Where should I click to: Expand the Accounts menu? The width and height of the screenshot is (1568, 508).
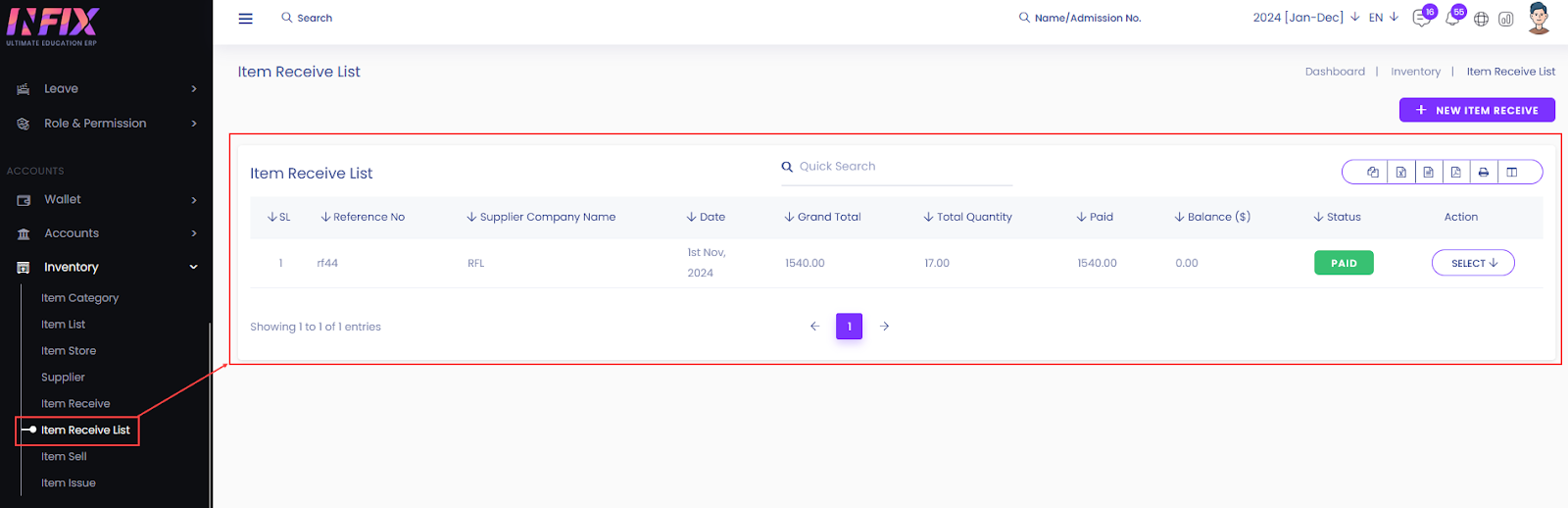106,233
